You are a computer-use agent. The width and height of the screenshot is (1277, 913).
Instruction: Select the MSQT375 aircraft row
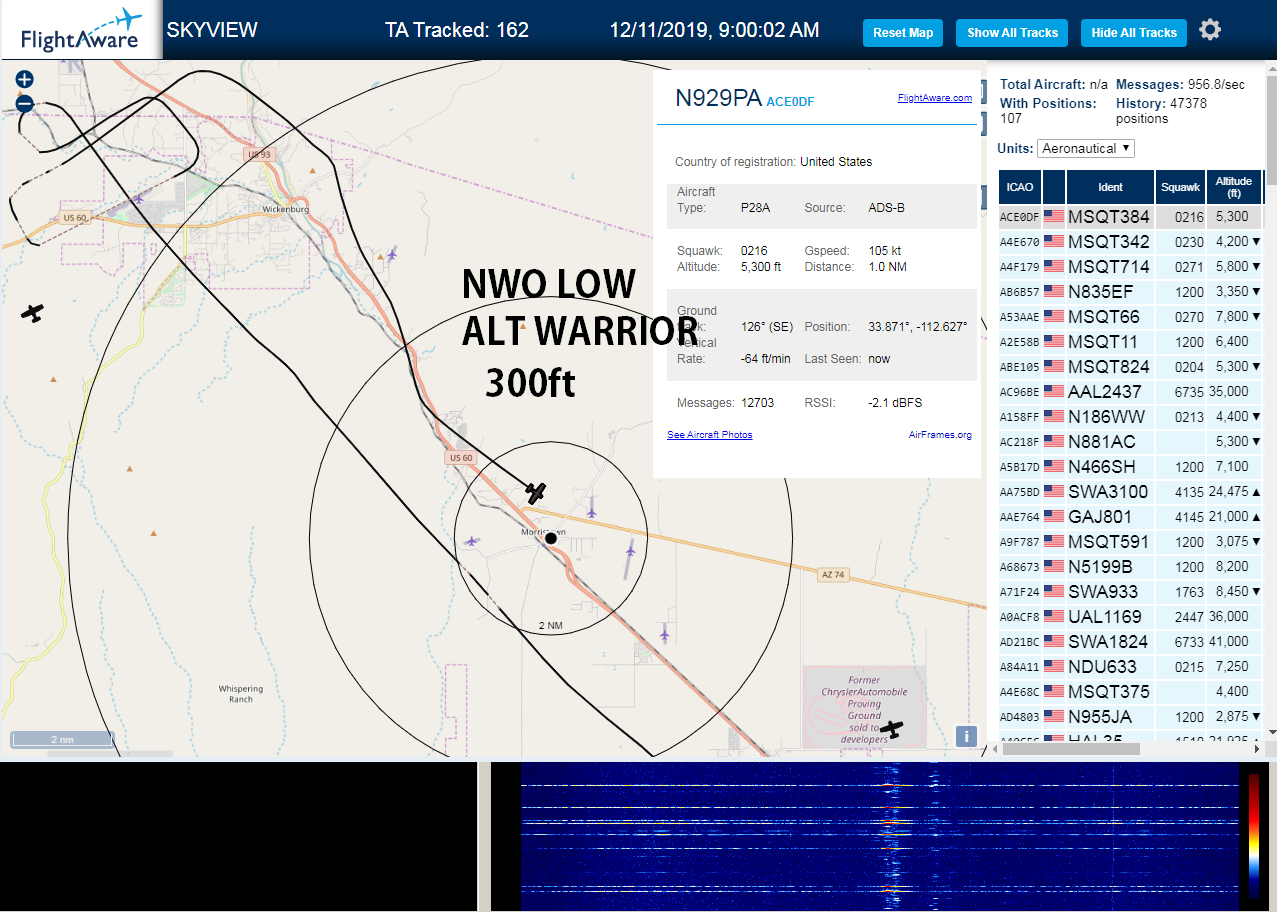tap(1131, 692)
